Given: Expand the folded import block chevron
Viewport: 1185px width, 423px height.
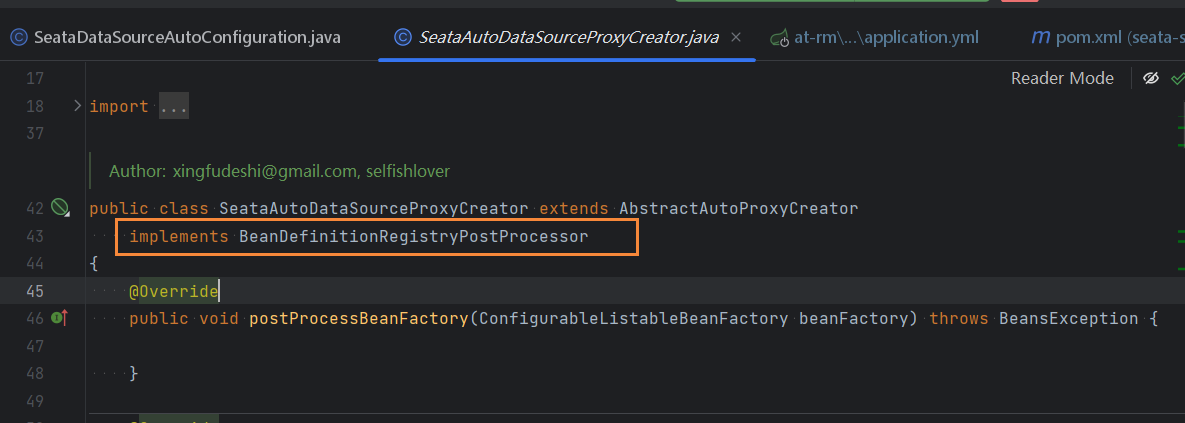Looking at the screenshot, I should tap(77, 106).
